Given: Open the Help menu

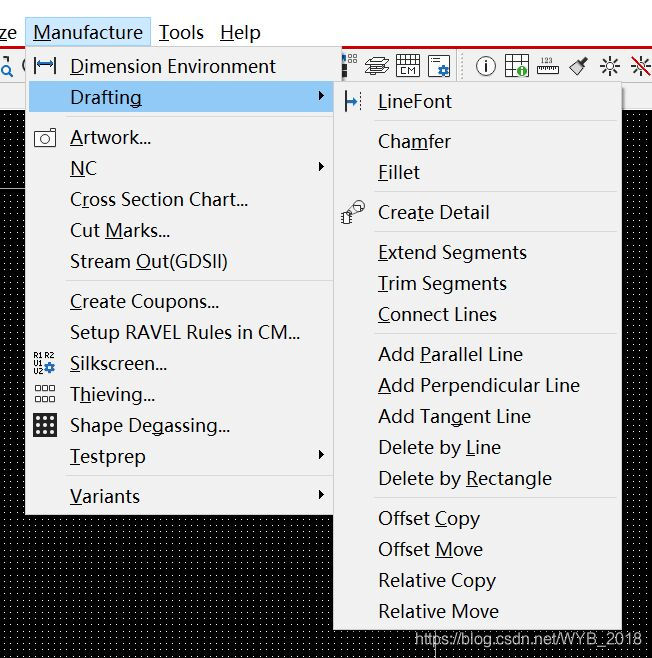Looking at the screenshot, I should (x=240, y=32).
